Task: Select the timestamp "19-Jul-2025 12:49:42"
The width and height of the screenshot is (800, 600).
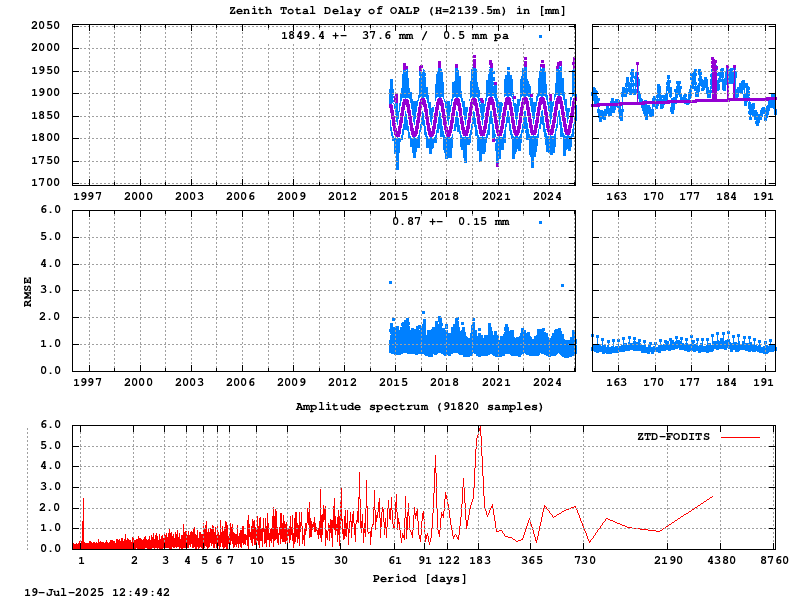Action: [97, 592]
